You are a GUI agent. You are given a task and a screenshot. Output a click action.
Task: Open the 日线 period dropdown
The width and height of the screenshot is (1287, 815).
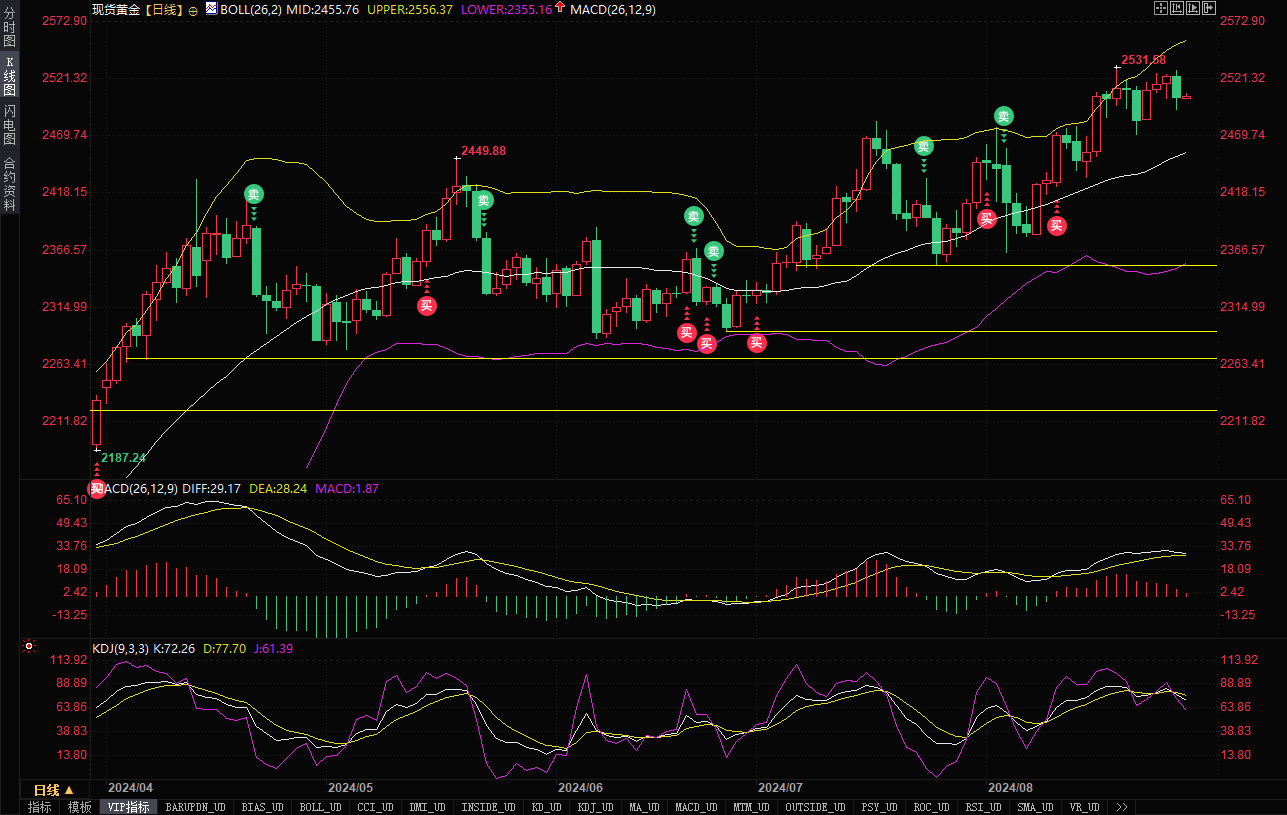pyautogui.click(x=54, y=790)
